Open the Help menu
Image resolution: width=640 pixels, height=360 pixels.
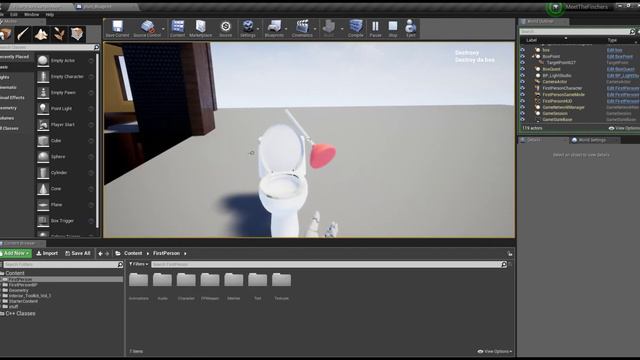pyautogui.click(x=50, y=14)
